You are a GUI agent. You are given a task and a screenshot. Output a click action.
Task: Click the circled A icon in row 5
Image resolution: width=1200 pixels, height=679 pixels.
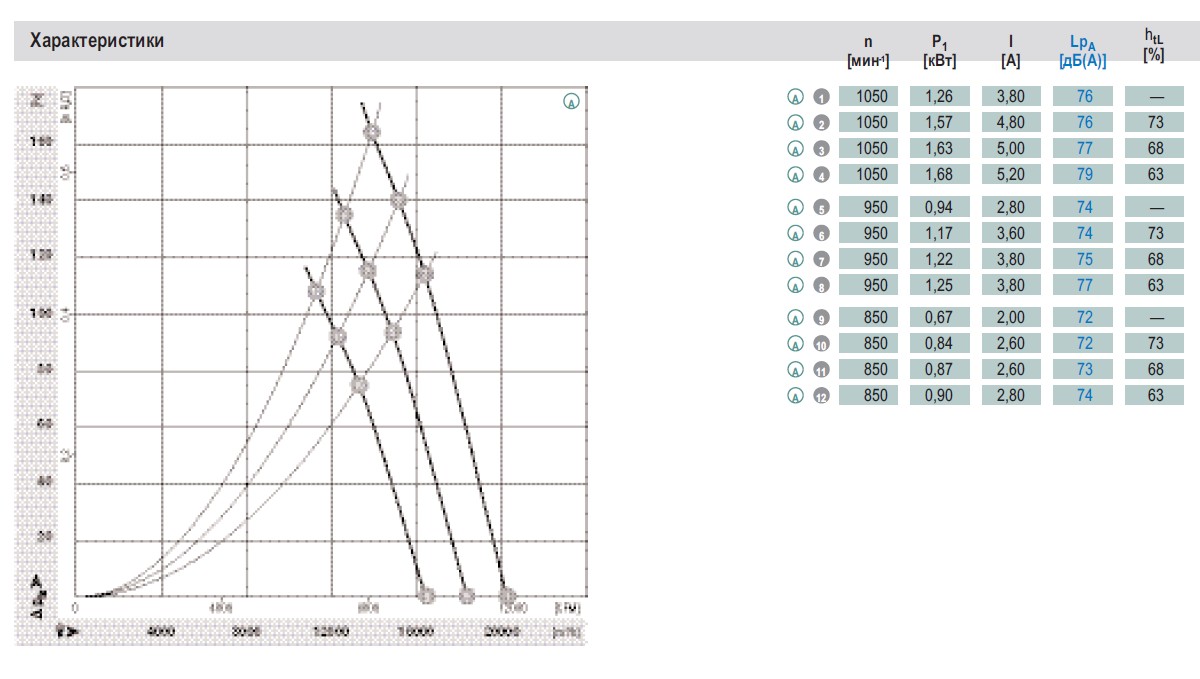(795, 209)
